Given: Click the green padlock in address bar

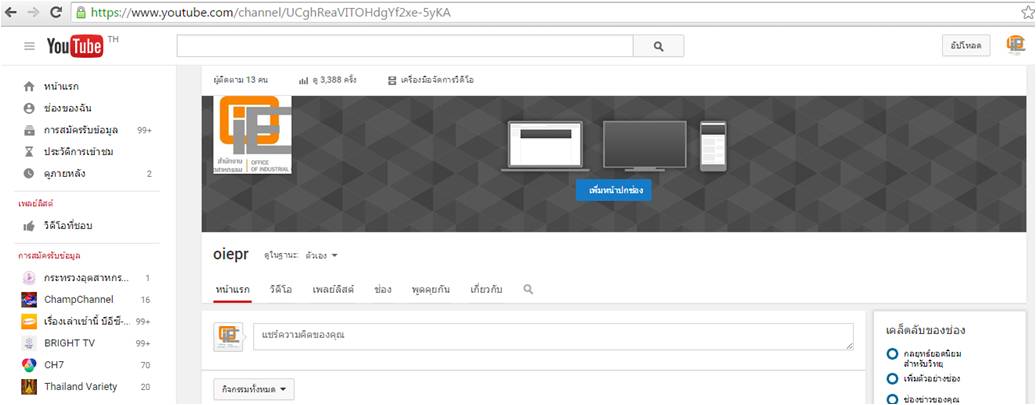Looking at the screenshot, I should click(81, 12).
